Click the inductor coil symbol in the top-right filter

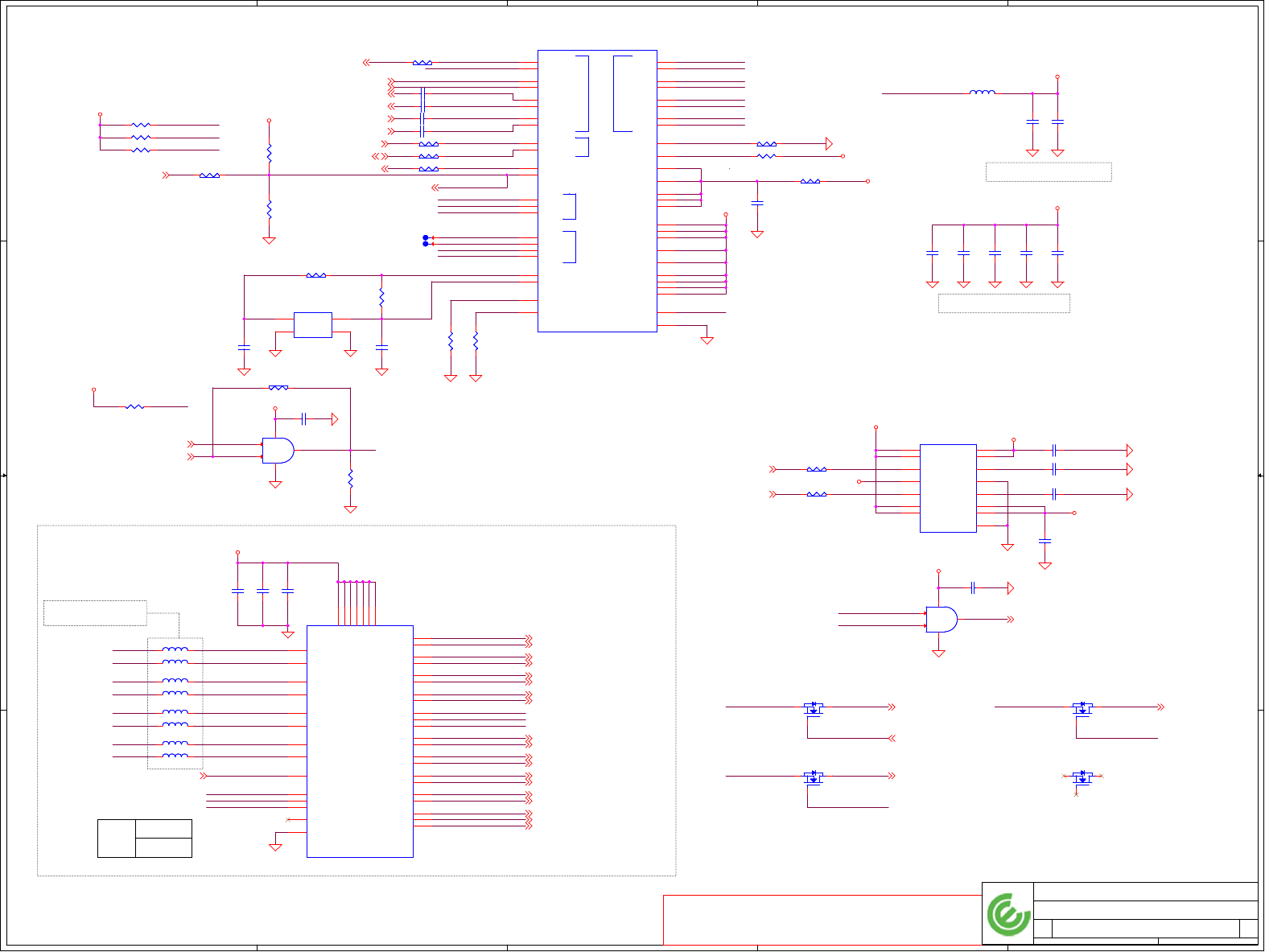983,93
